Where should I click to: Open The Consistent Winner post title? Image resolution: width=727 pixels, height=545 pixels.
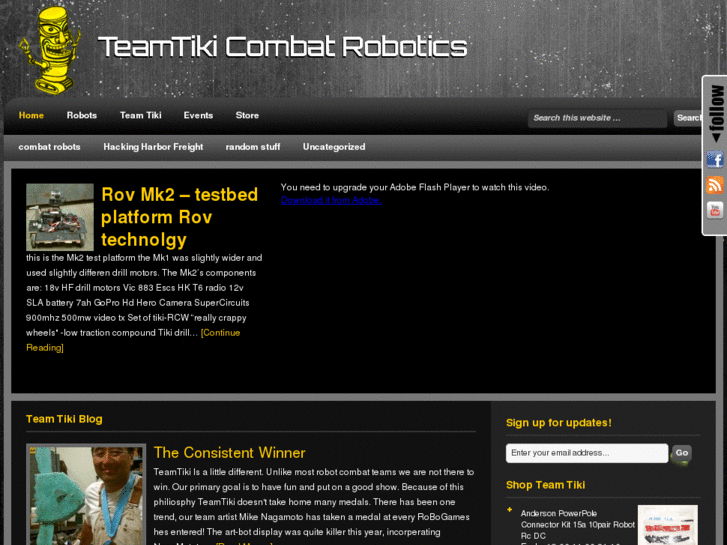[x=230, y=453]
